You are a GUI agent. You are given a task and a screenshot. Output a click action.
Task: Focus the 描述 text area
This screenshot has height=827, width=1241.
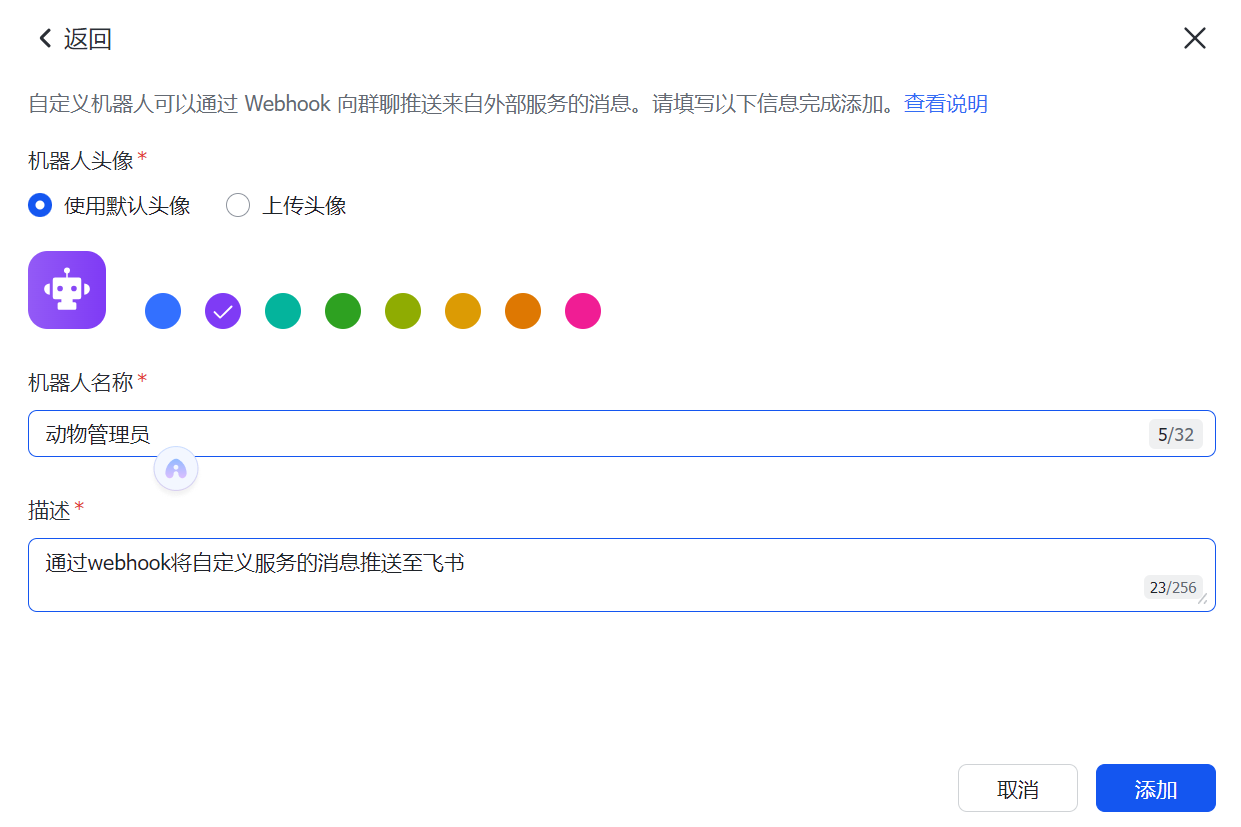pos(621,575)
